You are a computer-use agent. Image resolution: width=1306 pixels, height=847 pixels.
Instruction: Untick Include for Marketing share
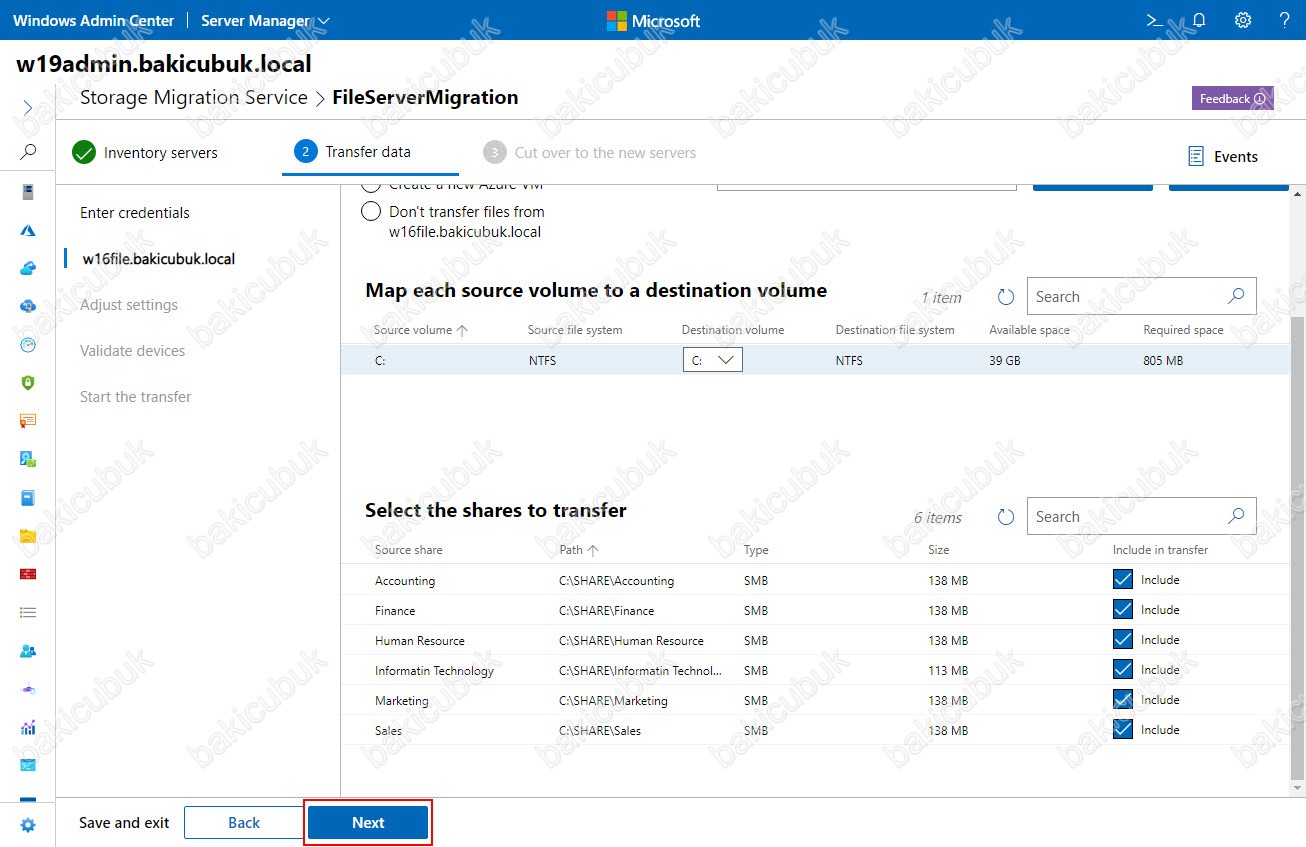click(x=1123, y=699)
